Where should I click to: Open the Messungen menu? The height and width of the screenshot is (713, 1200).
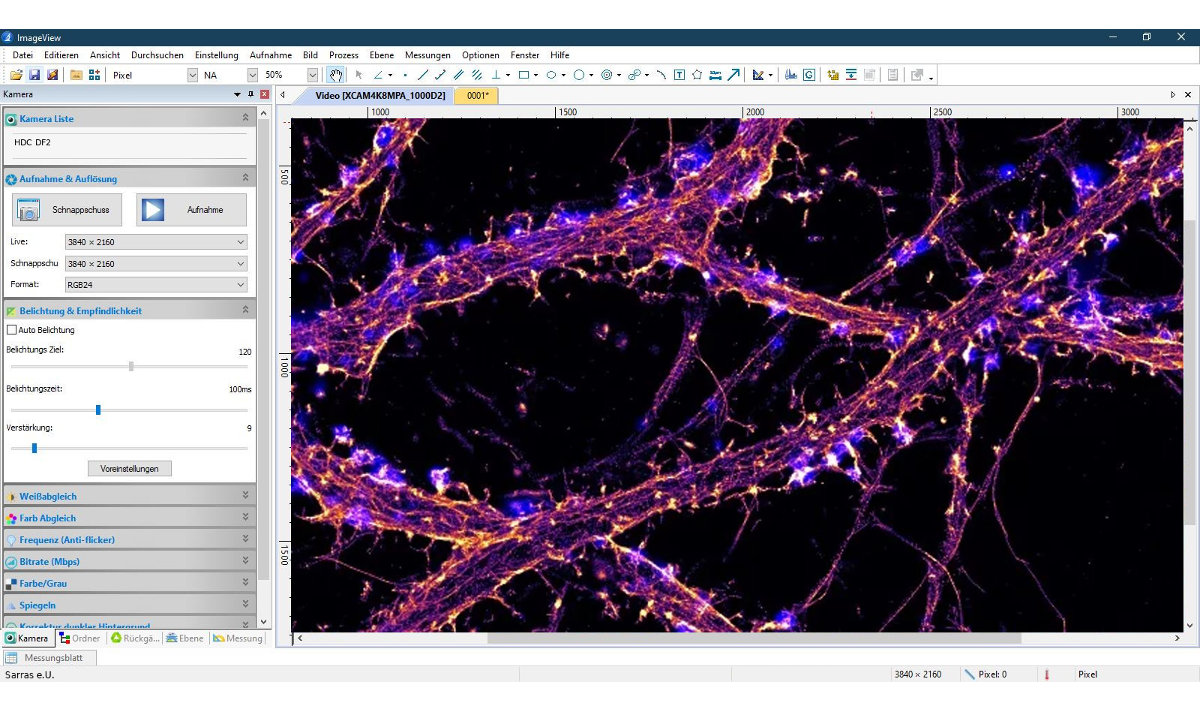(427, 55)
